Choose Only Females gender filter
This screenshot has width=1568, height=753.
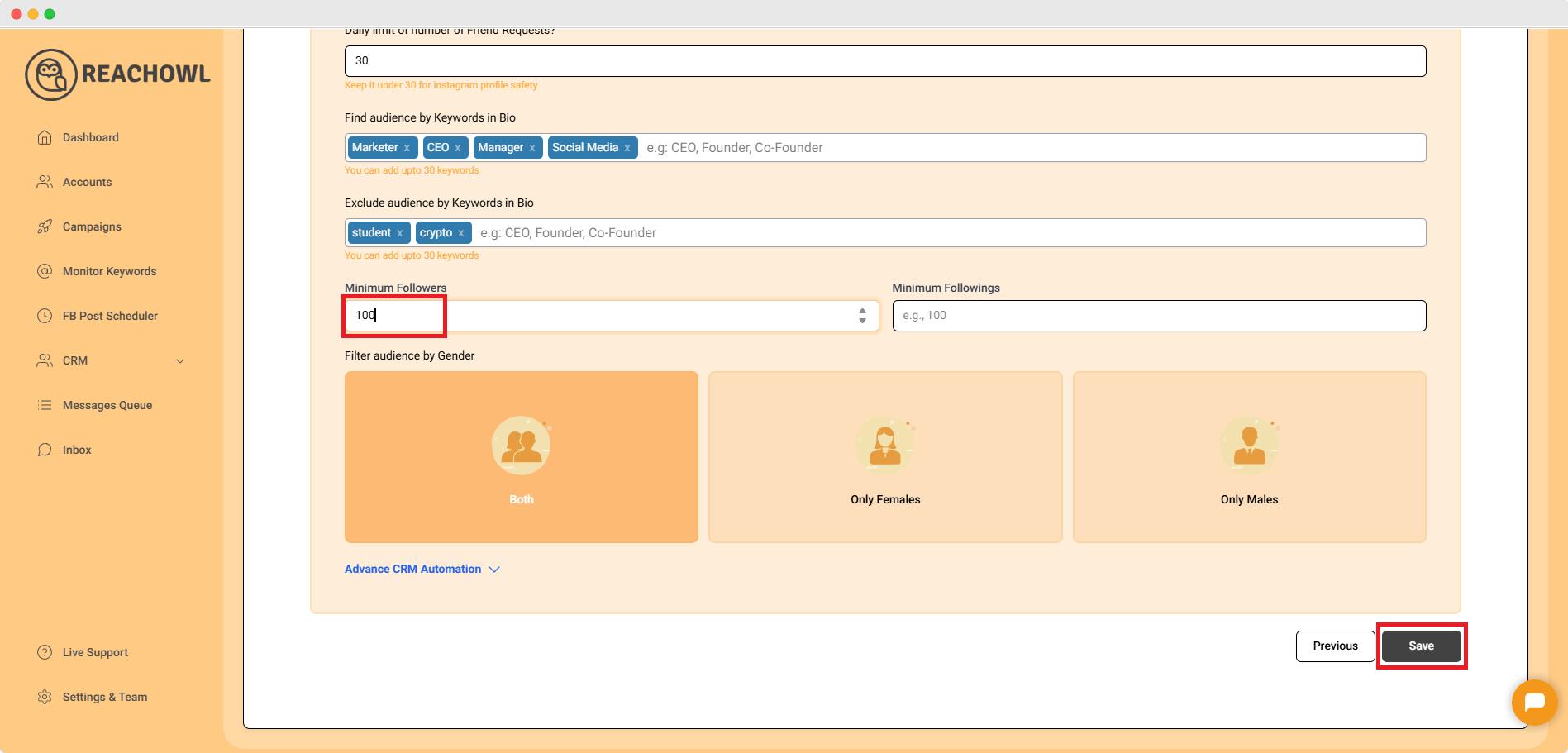coord(884,456)
